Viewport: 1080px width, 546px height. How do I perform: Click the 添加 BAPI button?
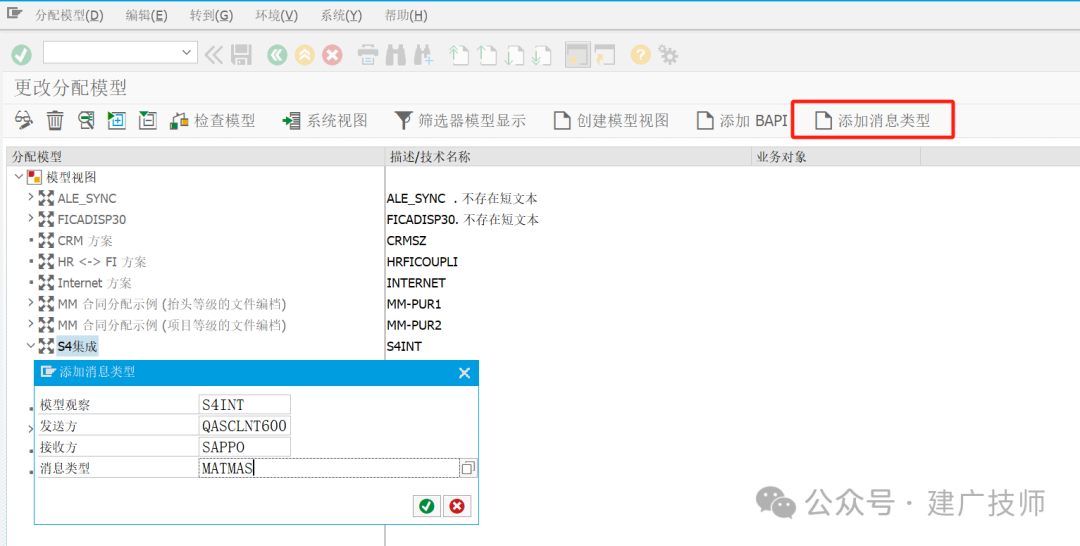(x=742, y=120)
